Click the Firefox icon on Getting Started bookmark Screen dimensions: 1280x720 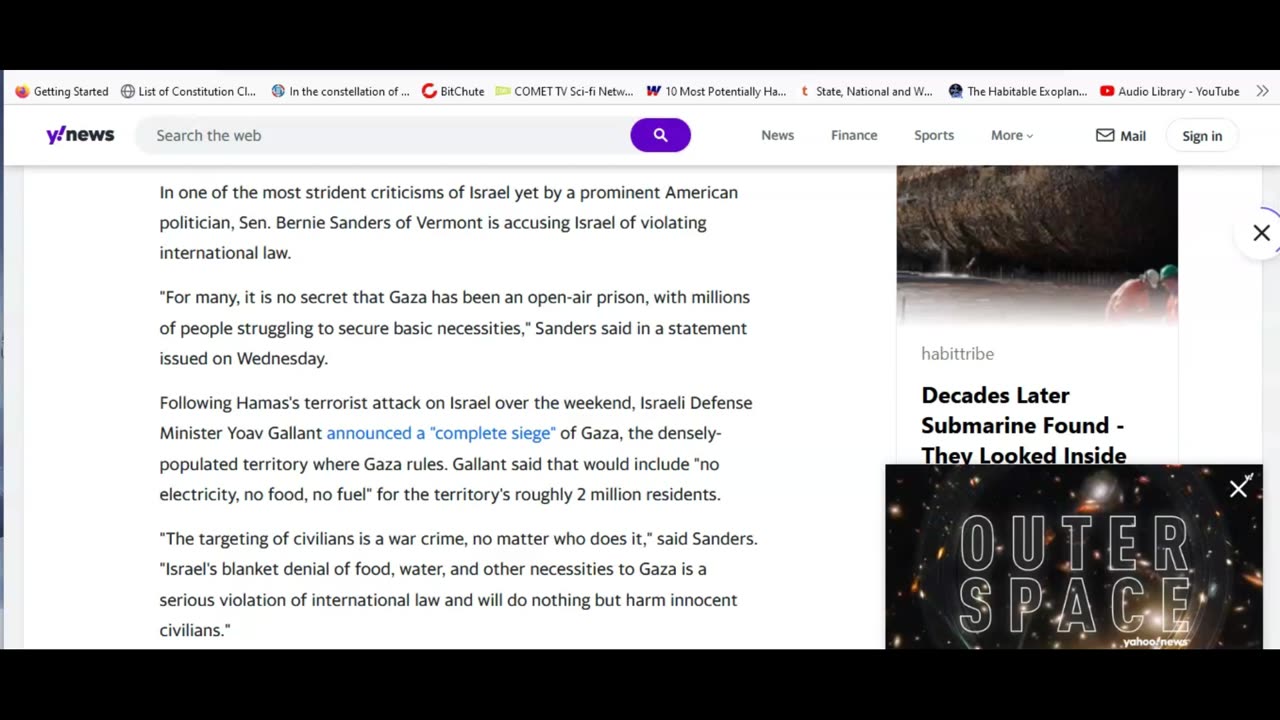(22, 91)
